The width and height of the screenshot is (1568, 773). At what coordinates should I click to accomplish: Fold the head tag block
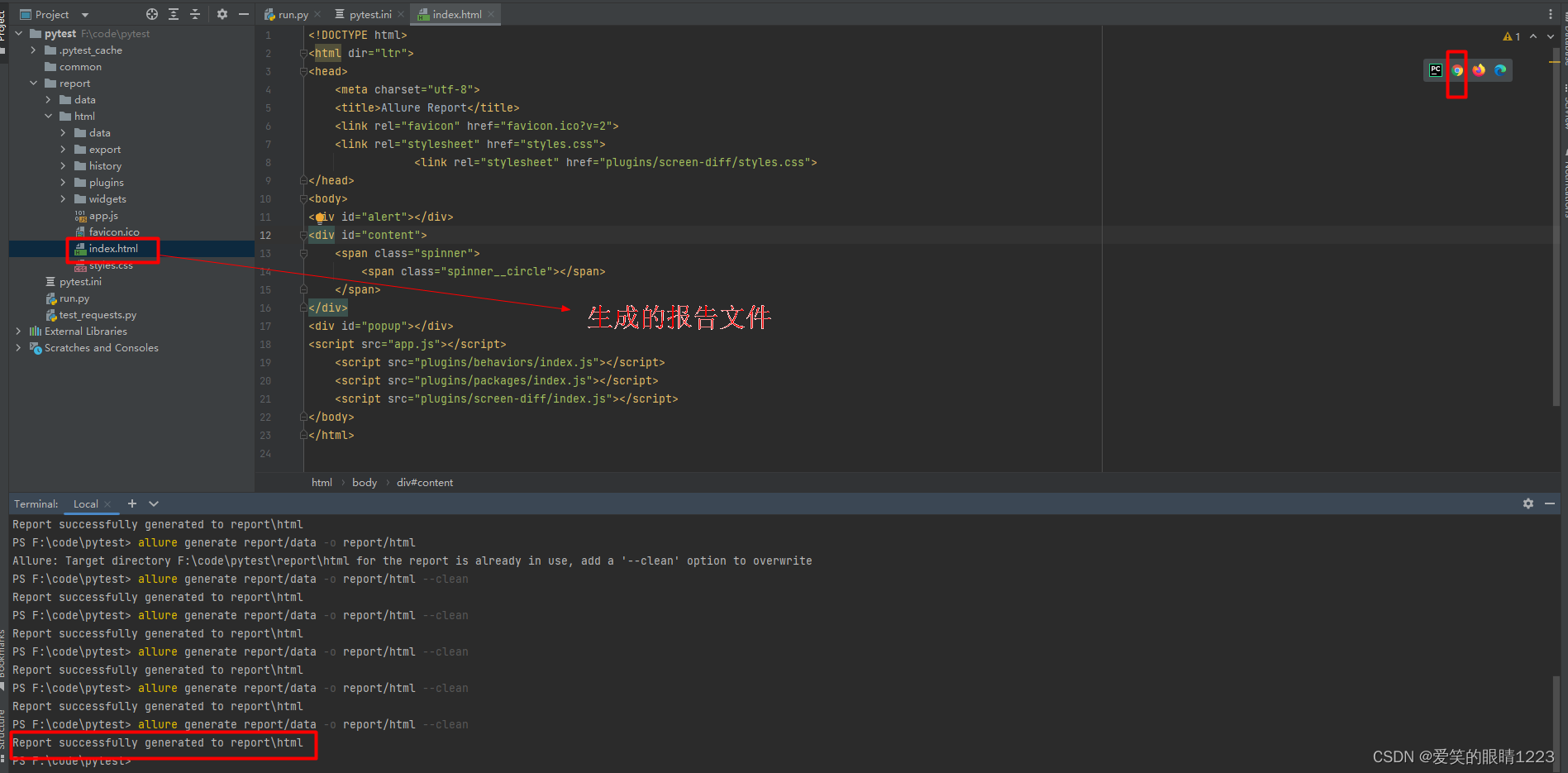pos(303,72)
